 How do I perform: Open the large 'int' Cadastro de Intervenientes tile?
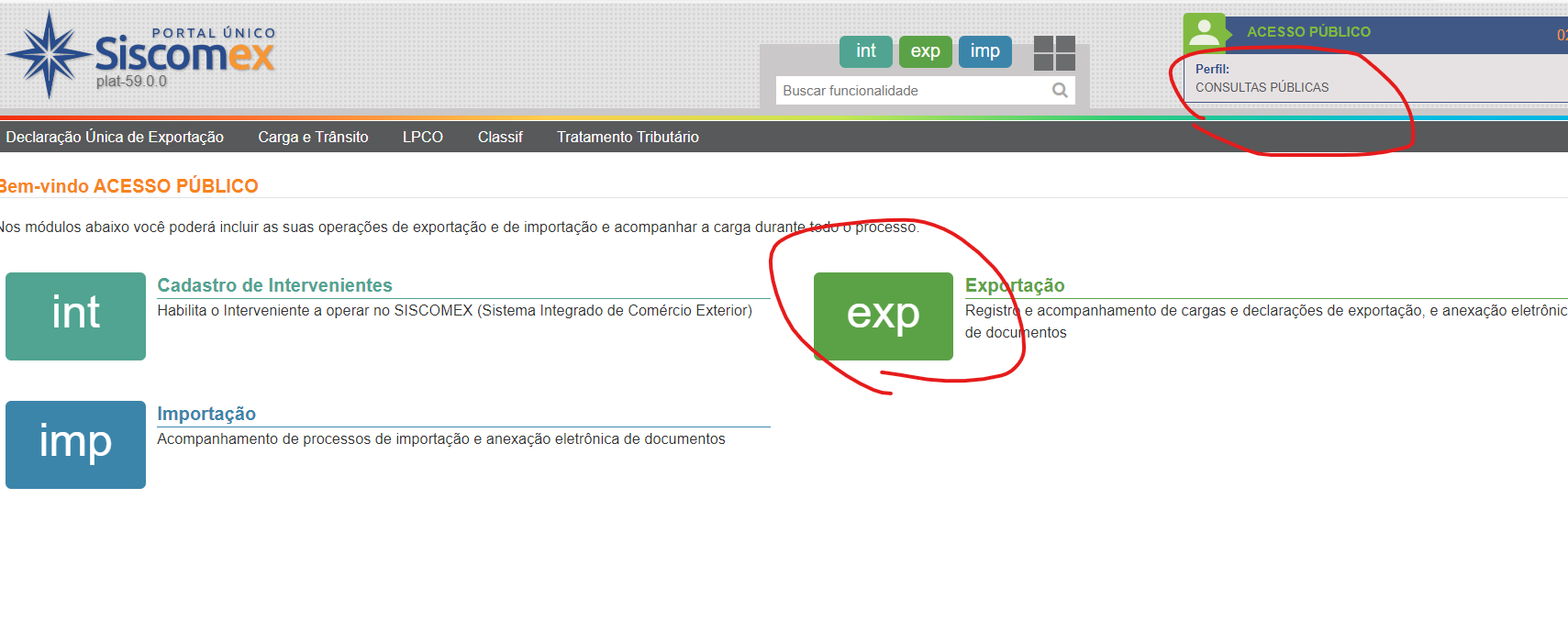(75, 316)
